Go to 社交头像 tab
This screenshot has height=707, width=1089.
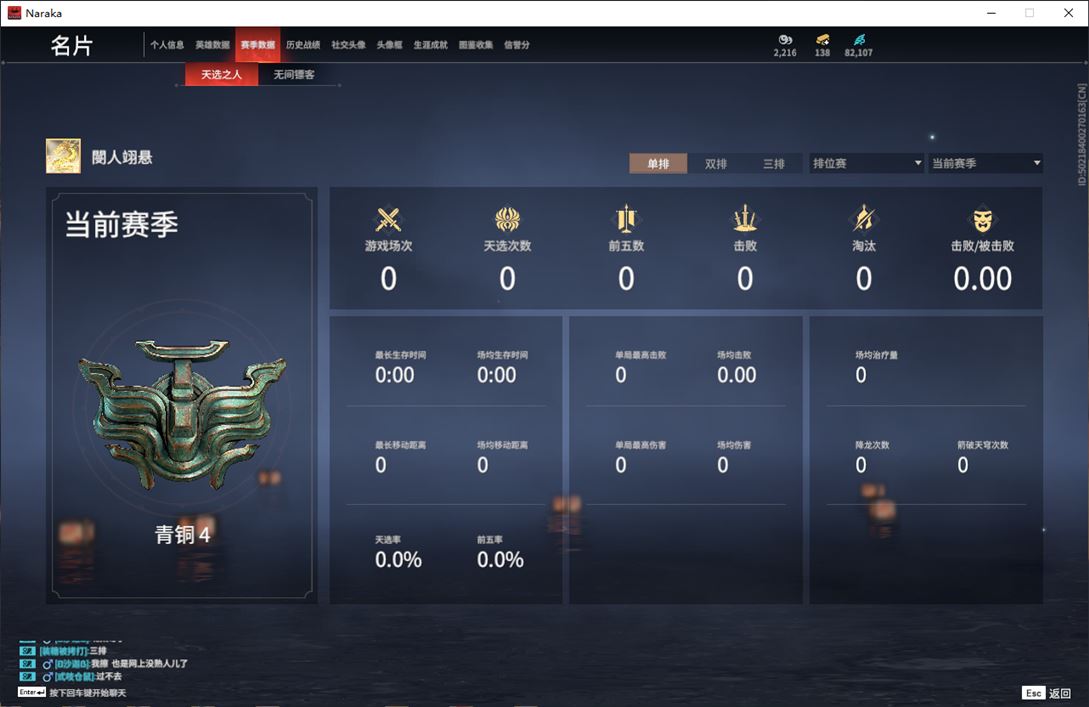pyautogui.click(x=348, y=45)
